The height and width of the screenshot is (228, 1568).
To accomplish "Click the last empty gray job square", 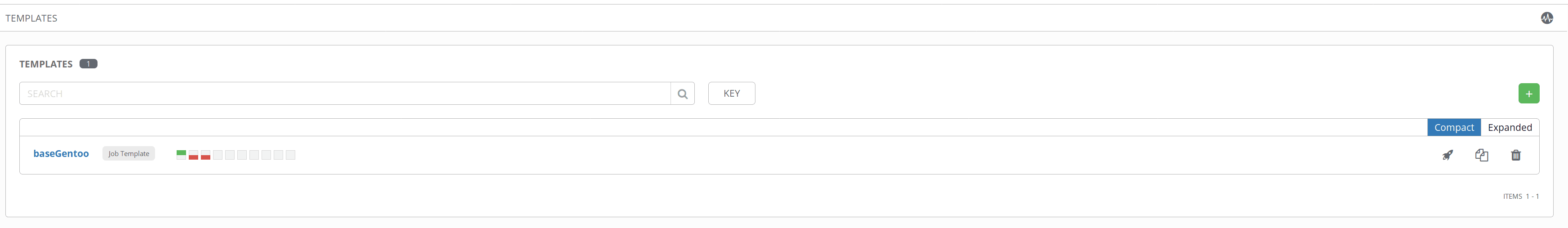I will point(290,155).
